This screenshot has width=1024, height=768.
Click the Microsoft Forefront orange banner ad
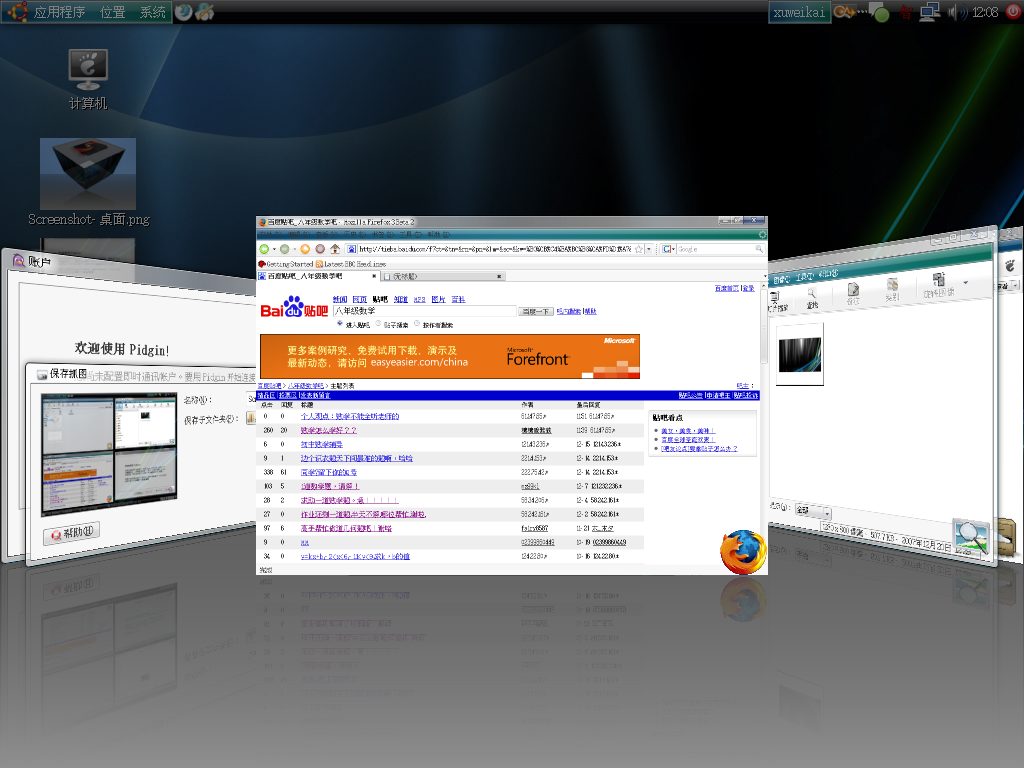pyautogui.click(x=450, y=356)
